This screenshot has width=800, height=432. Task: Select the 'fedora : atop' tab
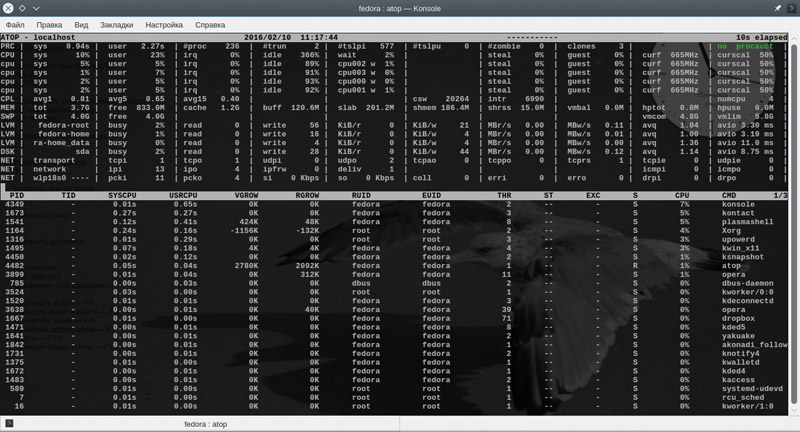206,424
